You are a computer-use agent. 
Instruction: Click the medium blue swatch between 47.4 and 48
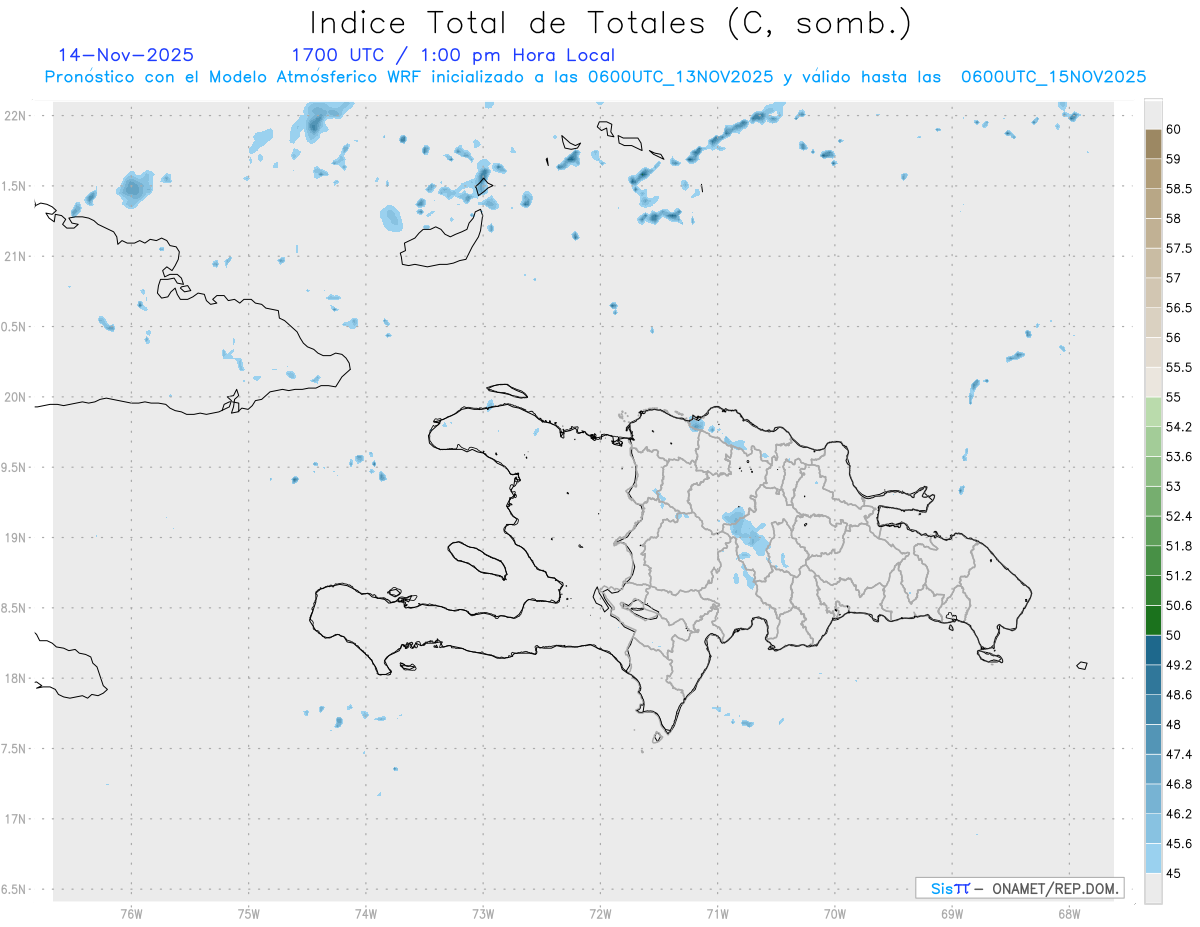pyautogui.click(x=1153, y=740)
